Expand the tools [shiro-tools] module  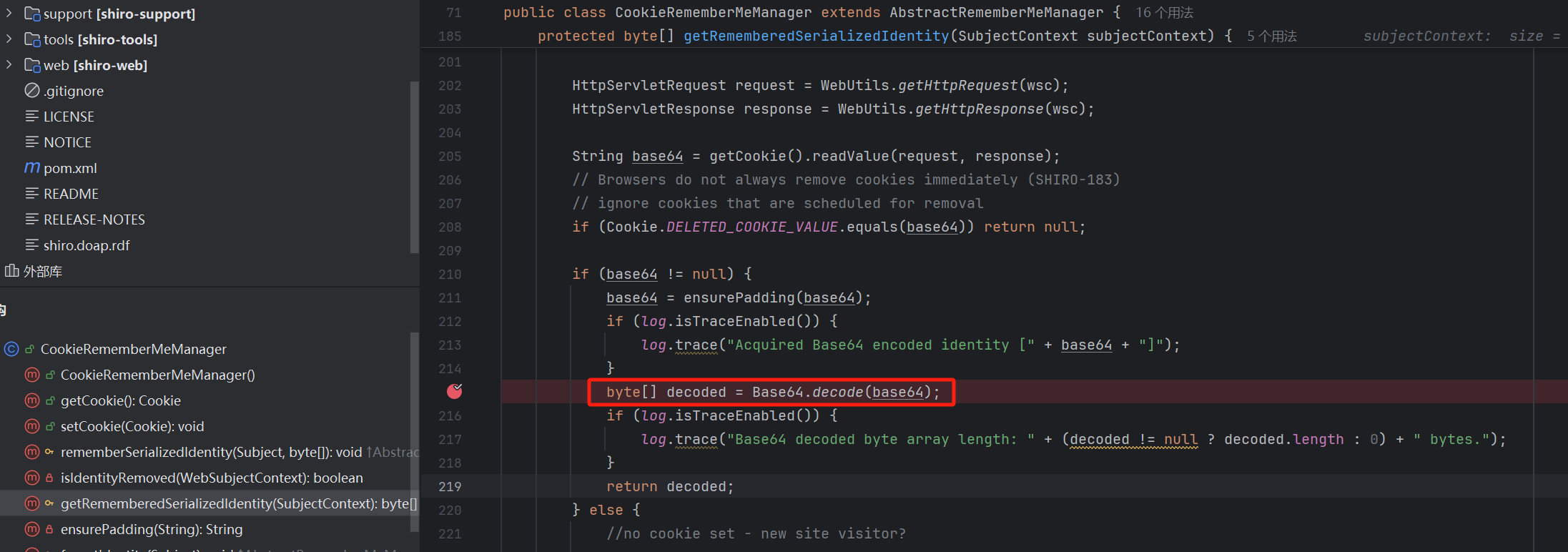(9, 39)
